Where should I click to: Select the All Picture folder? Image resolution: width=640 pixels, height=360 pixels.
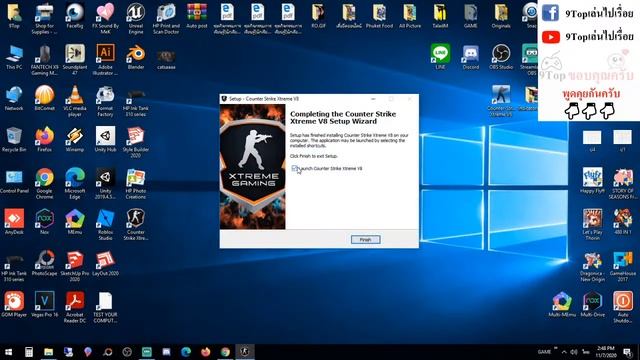pyautogui.click(x=410, y=16)
